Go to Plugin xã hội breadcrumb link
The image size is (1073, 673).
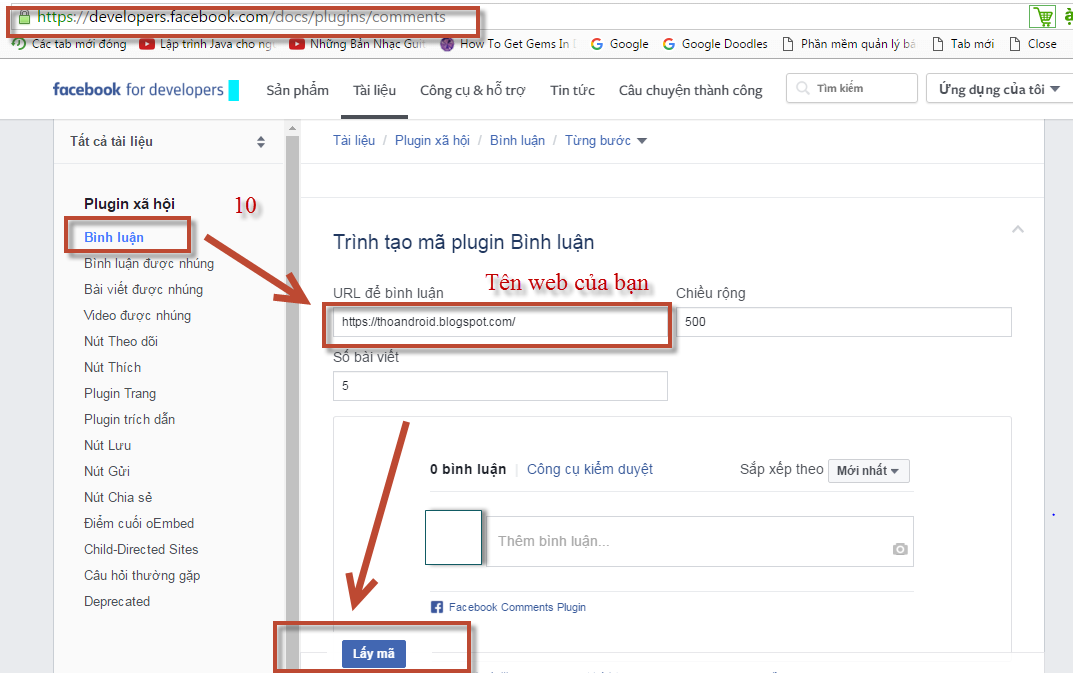coord(432,140)
